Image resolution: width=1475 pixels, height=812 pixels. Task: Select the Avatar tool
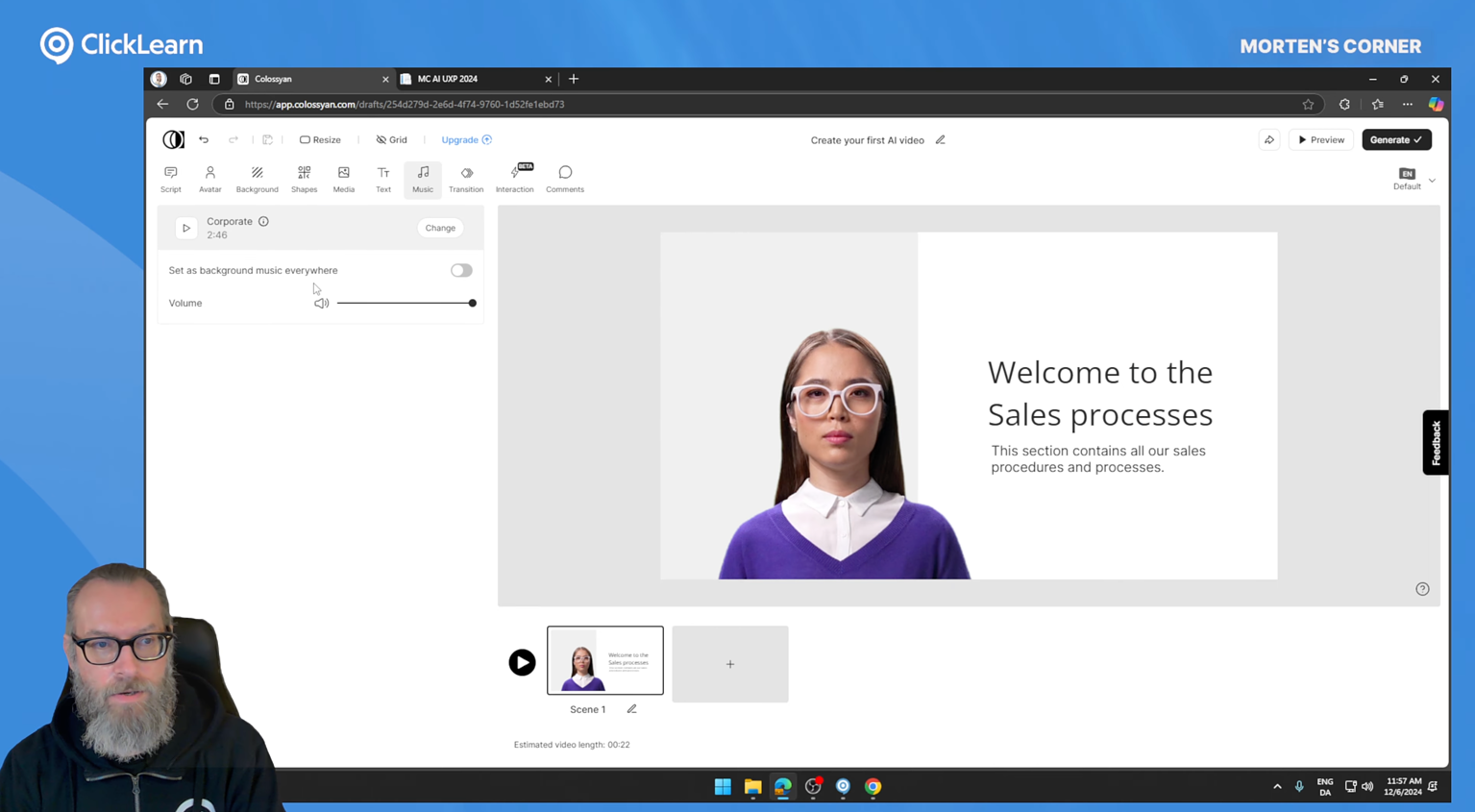coord(209,179)
